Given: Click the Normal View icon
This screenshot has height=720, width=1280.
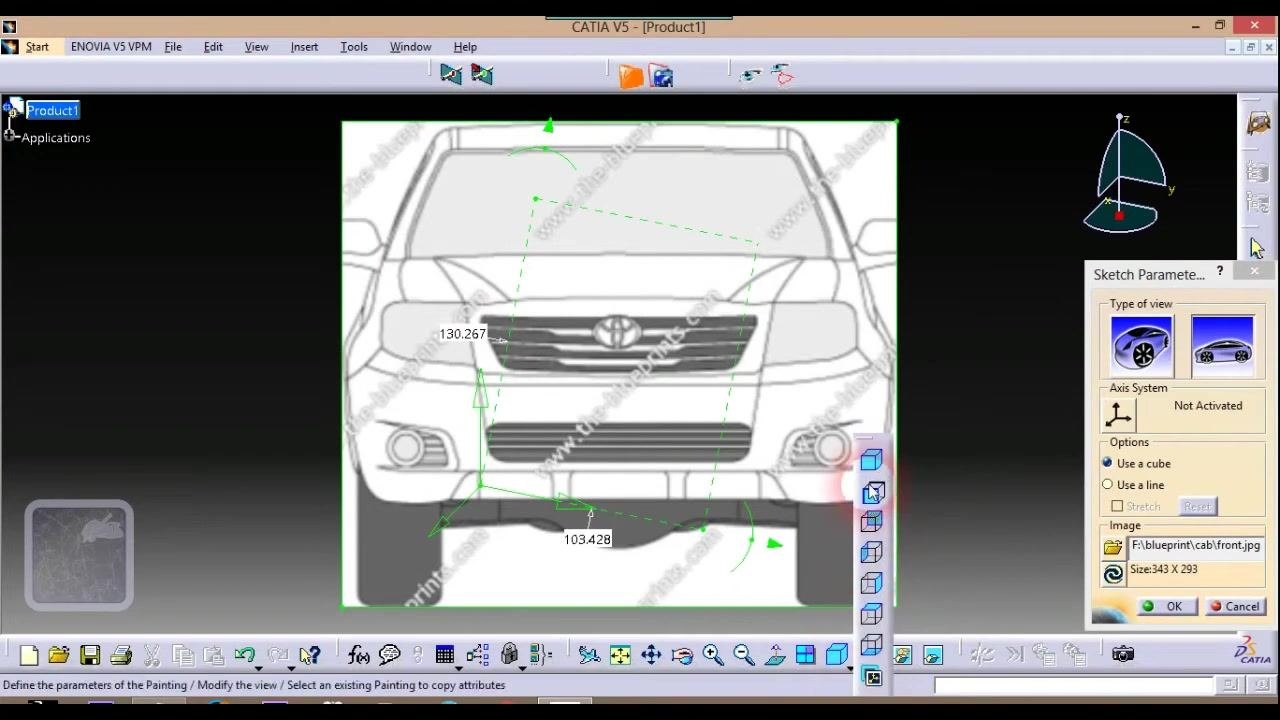Looking at the screenshot, I should point(775,655).
